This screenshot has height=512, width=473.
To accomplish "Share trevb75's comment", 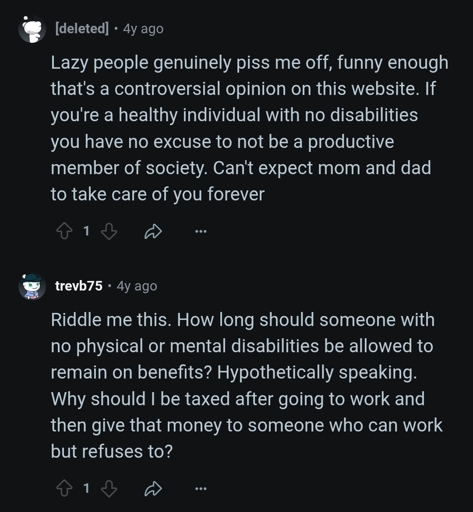I will pos(153,489).
